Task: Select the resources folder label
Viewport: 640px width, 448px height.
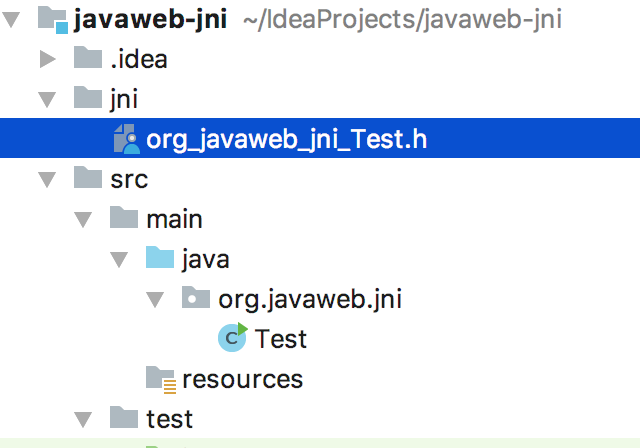Action: click(242, 379)
